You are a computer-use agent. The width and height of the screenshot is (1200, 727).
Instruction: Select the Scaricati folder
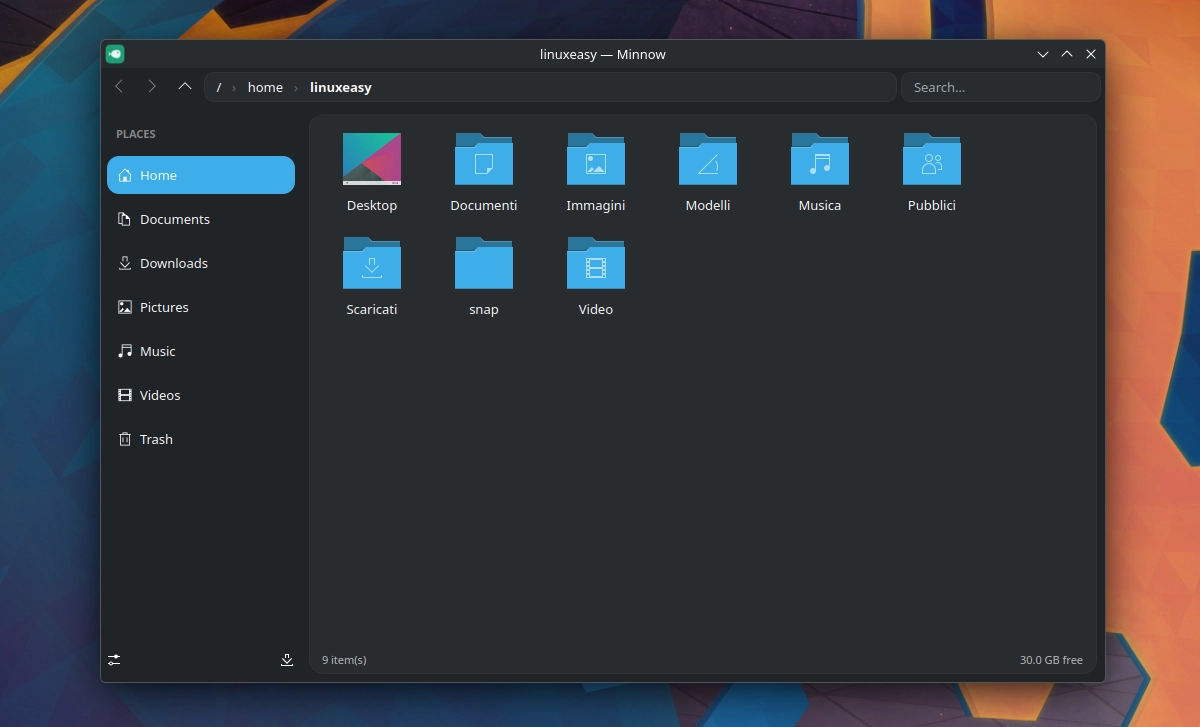pos(372,276)
